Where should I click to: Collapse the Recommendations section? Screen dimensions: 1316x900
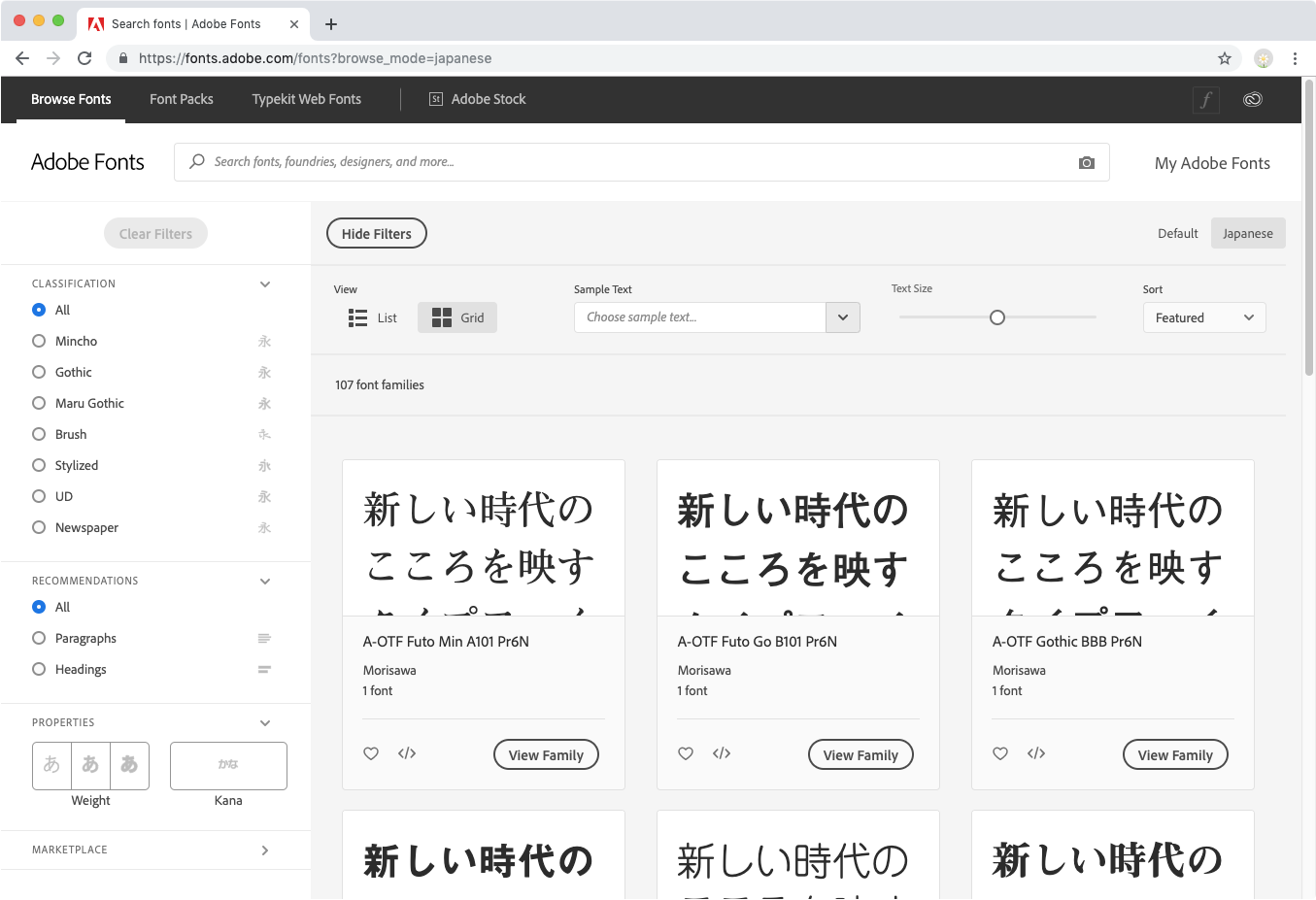coord(265,582)
